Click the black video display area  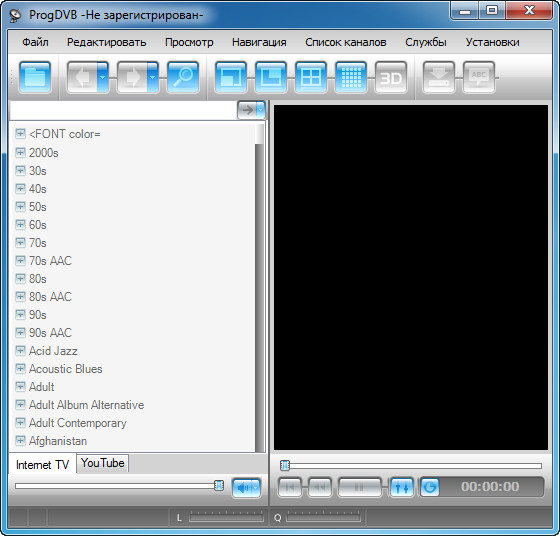pyautogui.click(x=411, y=277)
